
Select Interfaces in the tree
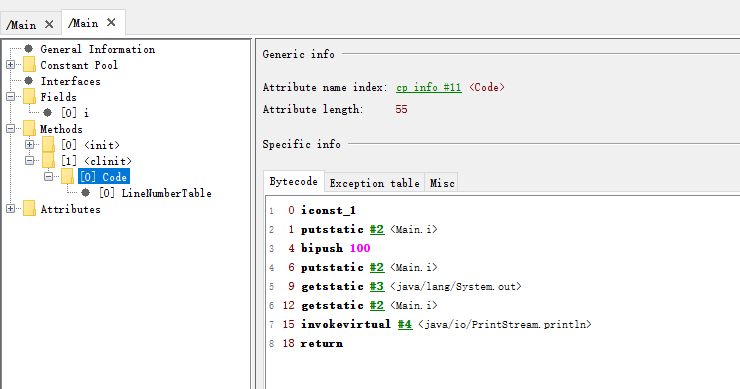[x=70, y=81]
